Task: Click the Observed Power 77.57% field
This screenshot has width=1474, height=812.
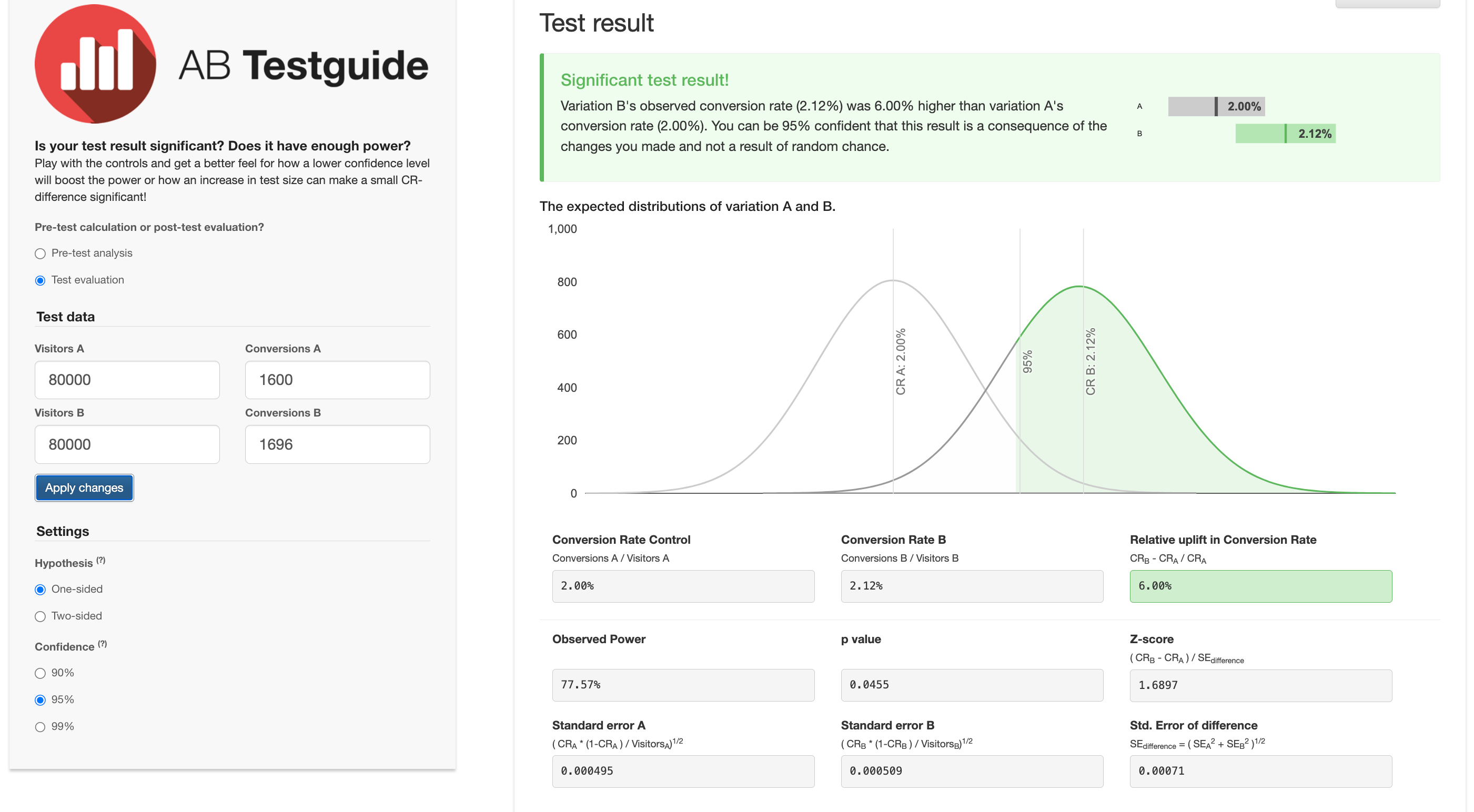Action: pos(683,685)
